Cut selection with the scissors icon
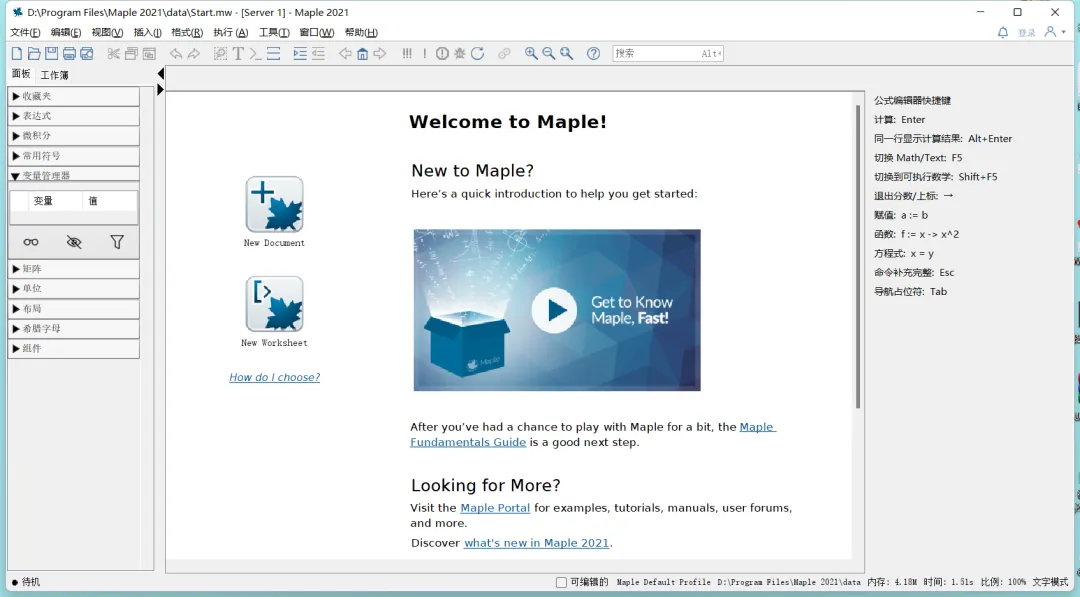The width and height of the screenshot is (1080, 597). tap(114, 54)
